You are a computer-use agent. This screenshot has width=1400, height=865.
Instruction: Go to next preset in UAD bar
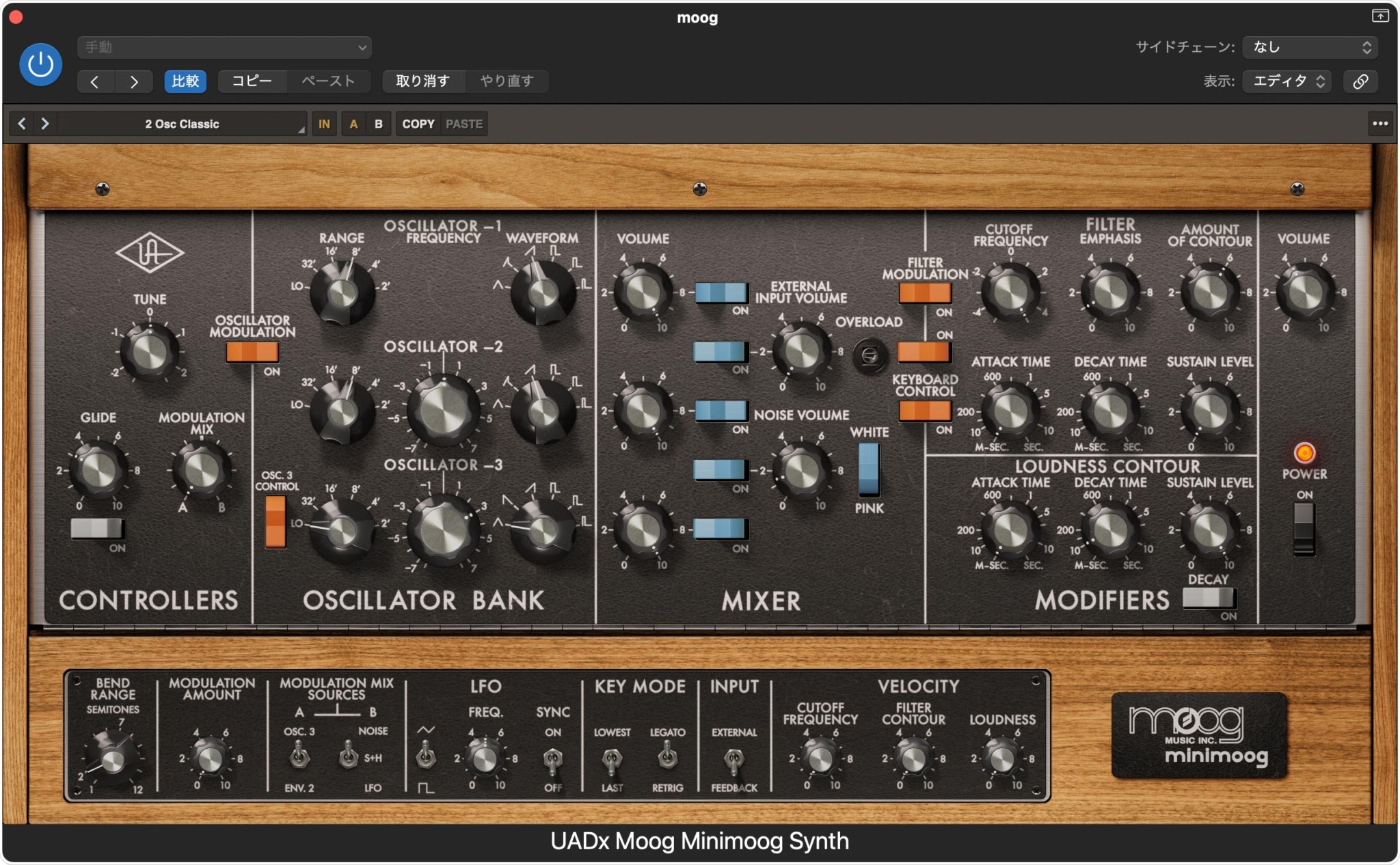pyautogui.click(x=45, y=124)
